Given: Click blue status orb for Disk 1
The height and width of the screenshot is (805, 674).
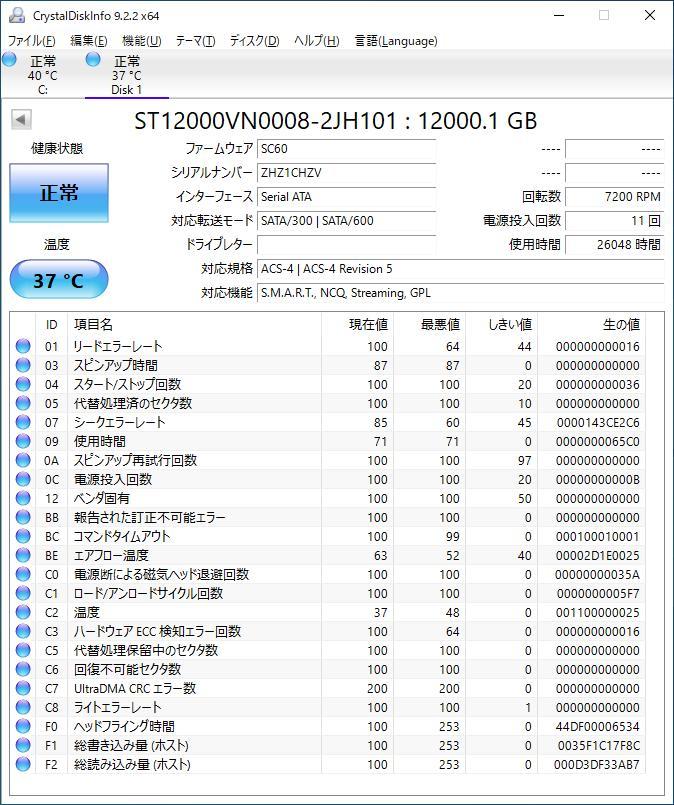Looking at the screenshot, I should pos(93,60).
